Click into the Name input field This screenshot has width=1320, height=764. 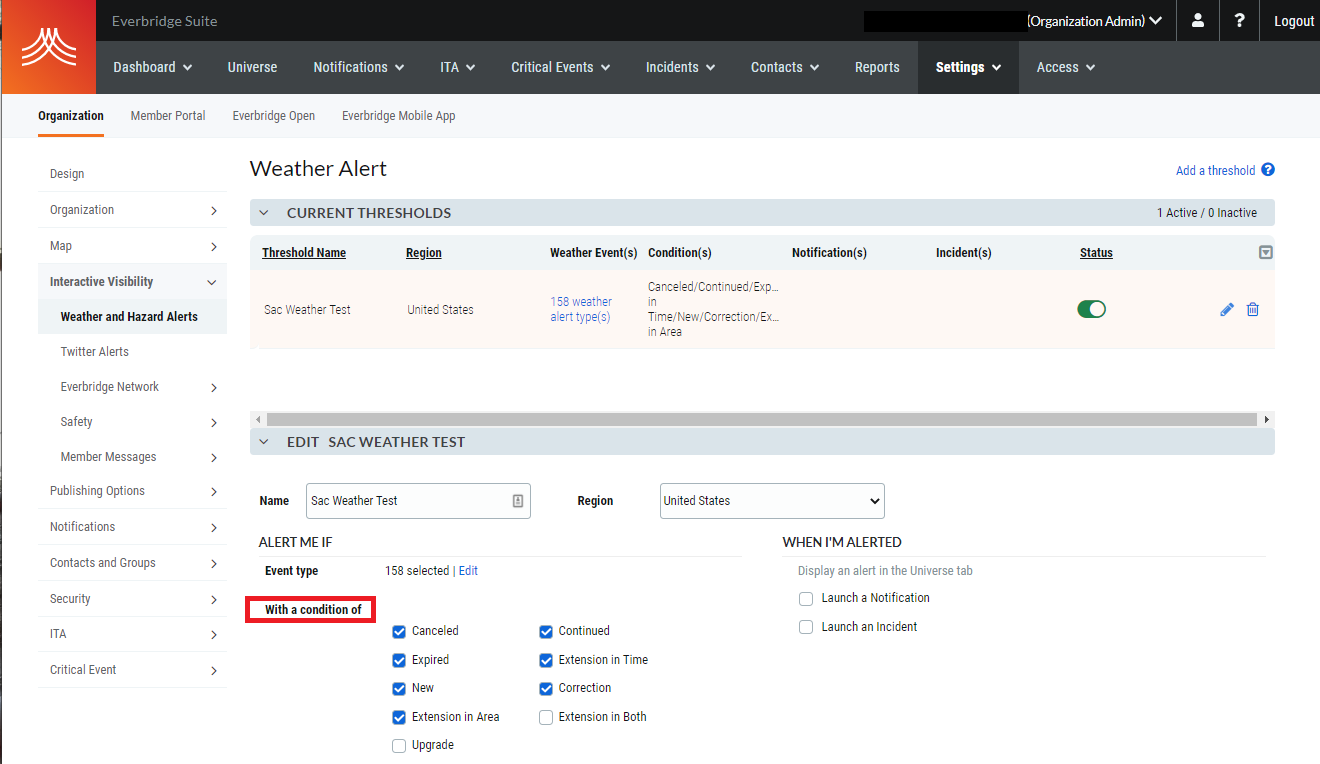click(x=418, y=501)
